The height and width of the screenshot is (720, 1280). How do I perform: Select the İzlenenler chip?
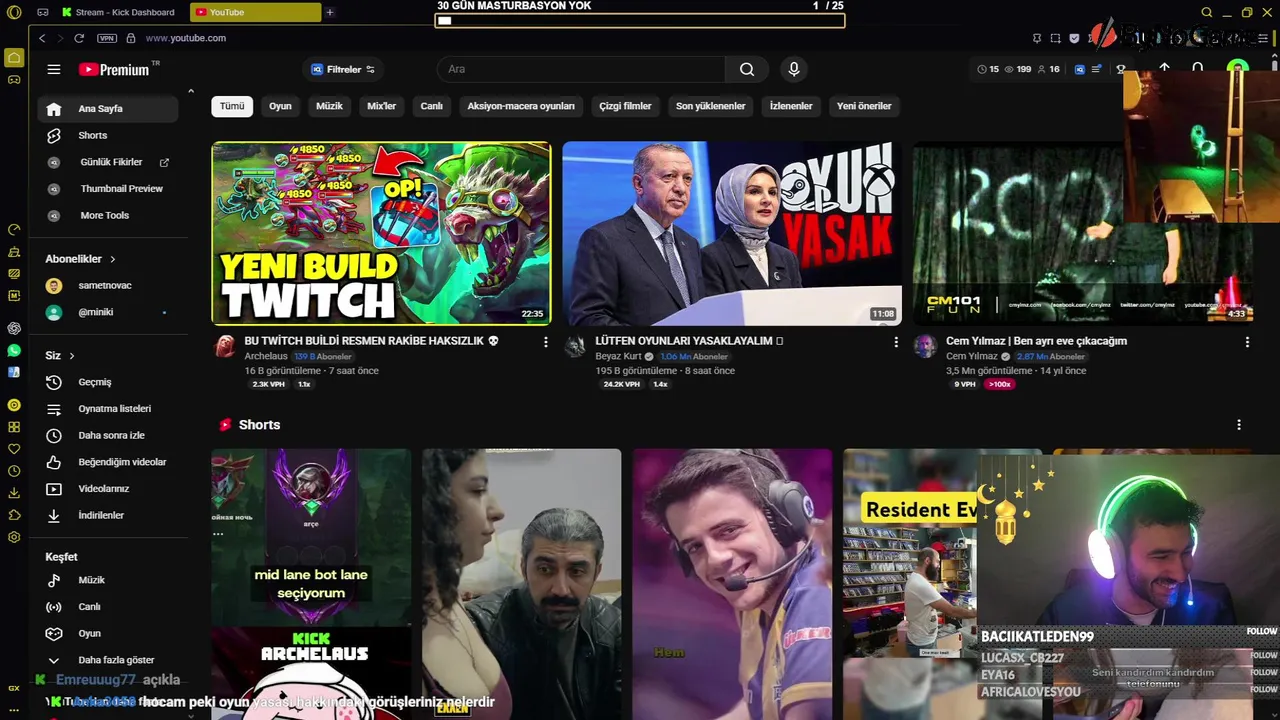791,106
